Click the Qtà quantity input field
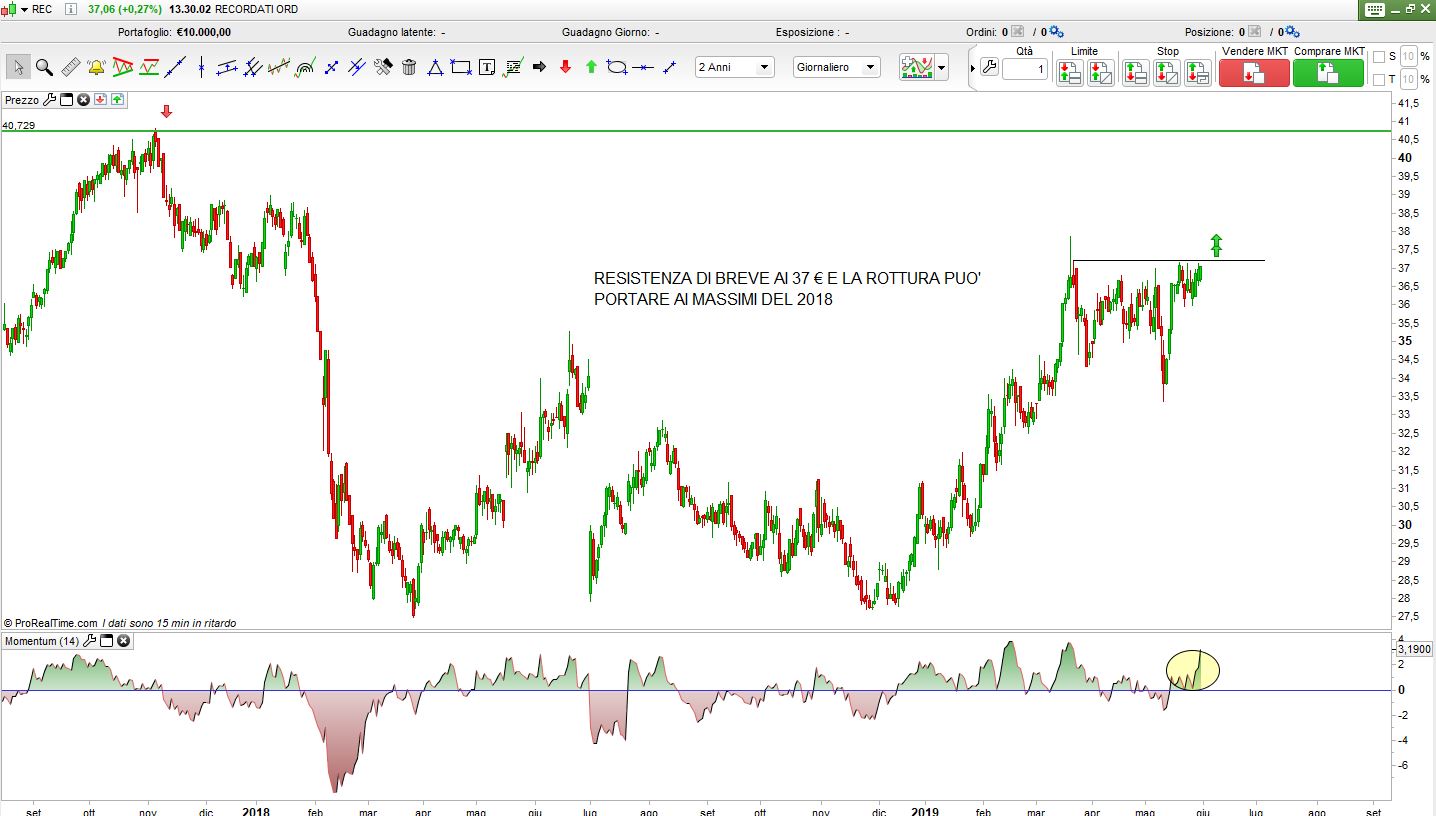Screen dimensions: 1436x816 pos(1024,70)
